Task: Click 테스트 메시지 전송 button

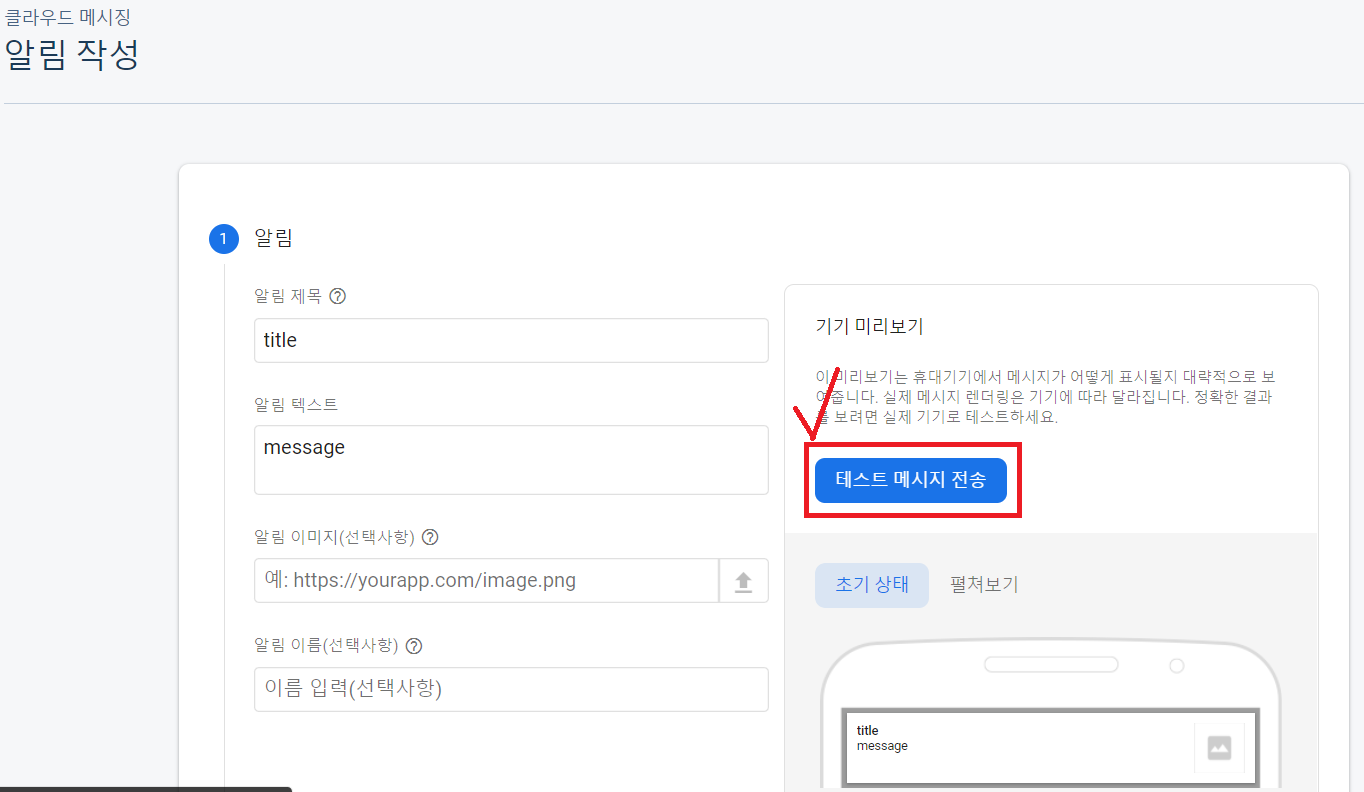Action: (x=910, y=480)
